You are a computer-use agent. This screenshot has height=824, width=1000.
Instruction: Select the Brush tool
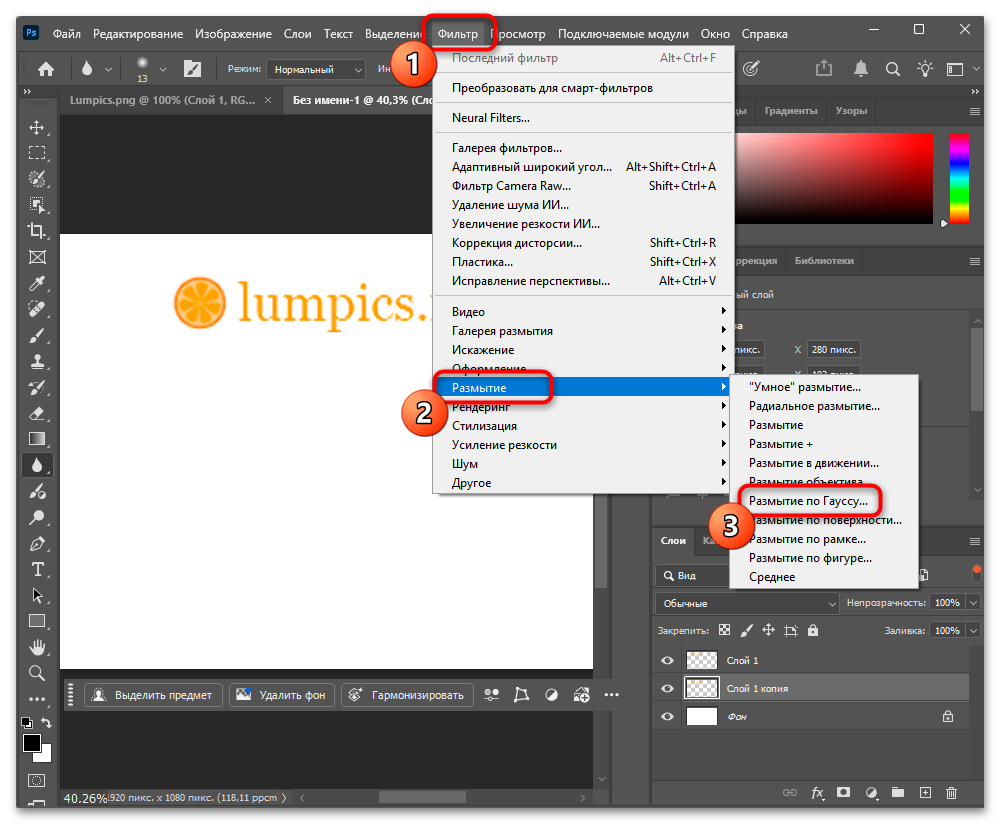tap(37, 335)
